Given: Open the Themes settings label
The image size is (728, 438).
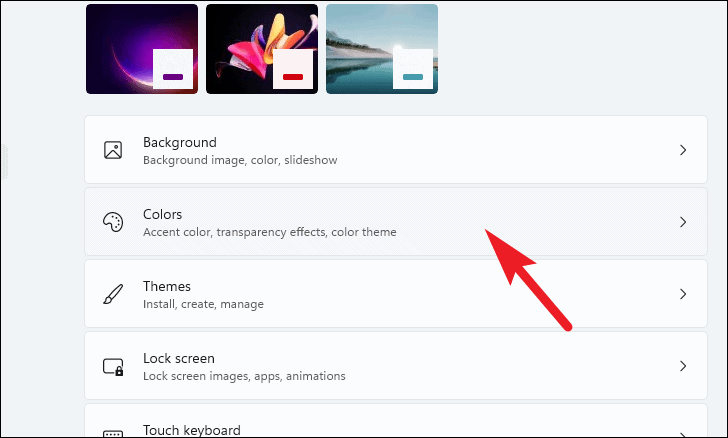Looking at the screenshot, I should point(166,286).
